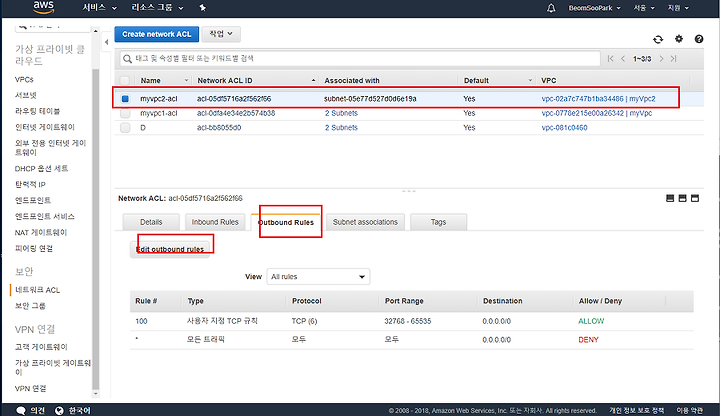
Task: Open NAT 게이트웨이 in the sidebar
Action: click(x=41, y=232)
